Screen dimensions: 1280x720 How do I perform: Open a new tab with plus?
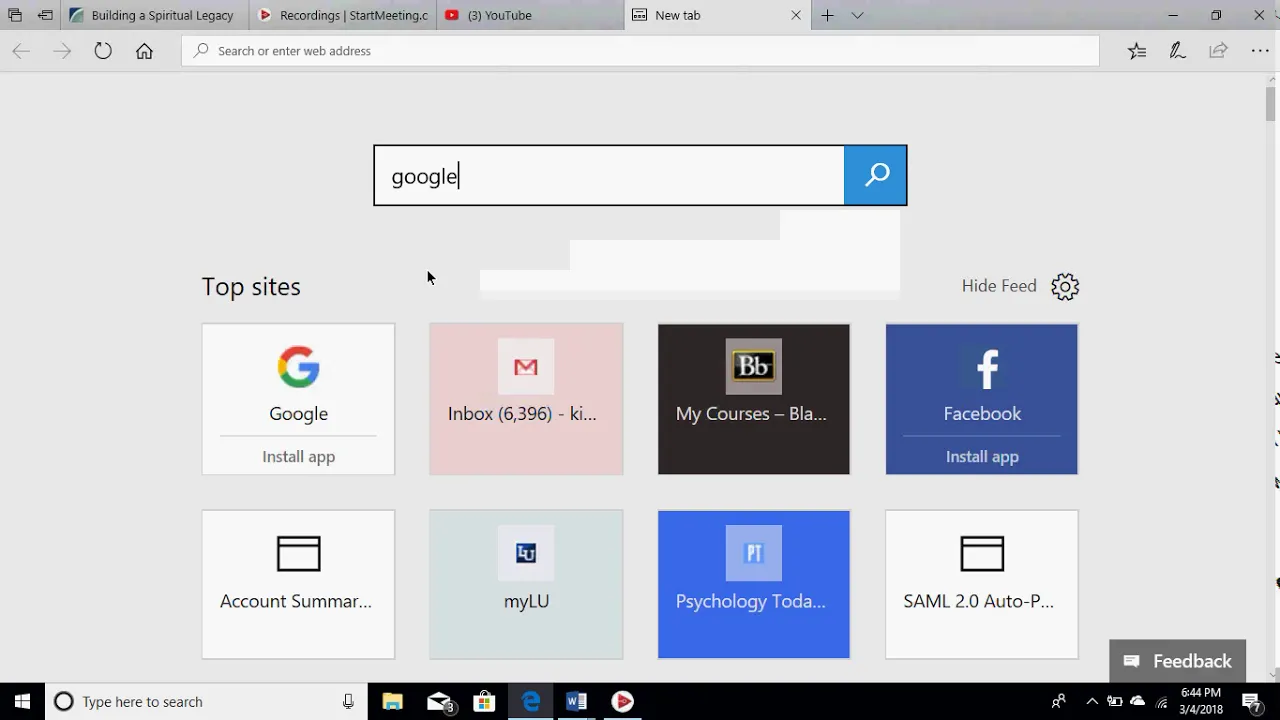tap(827, 15)
